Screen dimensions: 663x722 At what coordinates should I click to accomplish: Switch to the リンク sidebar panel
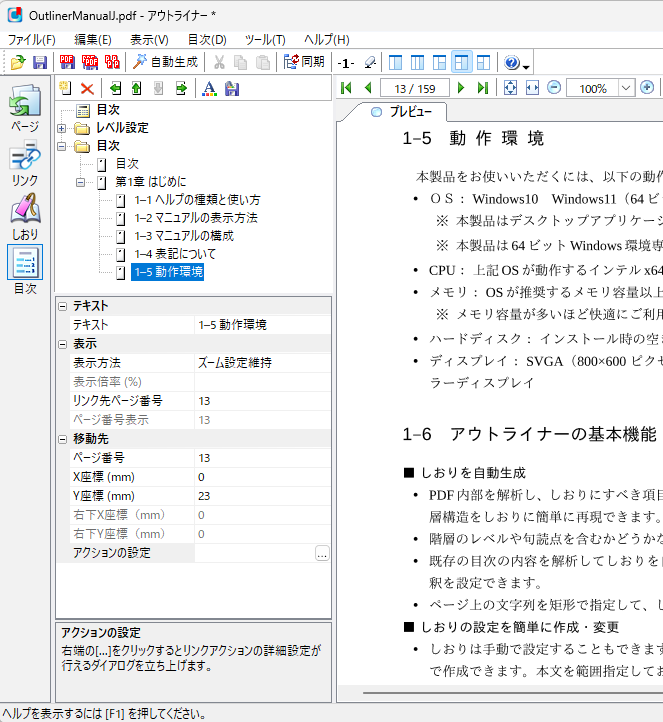[24, 163]
